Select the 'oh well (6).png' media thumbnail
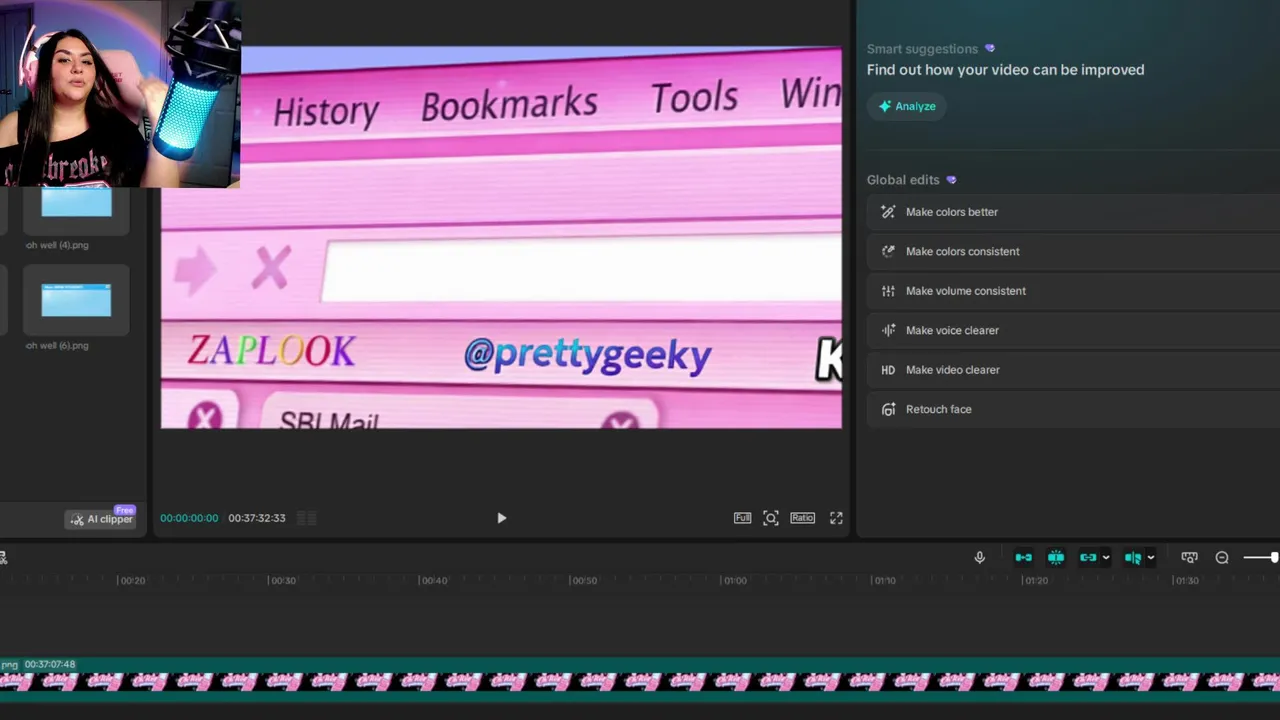The height and width of the screenshot is (720, 1280). click(76, 299)
